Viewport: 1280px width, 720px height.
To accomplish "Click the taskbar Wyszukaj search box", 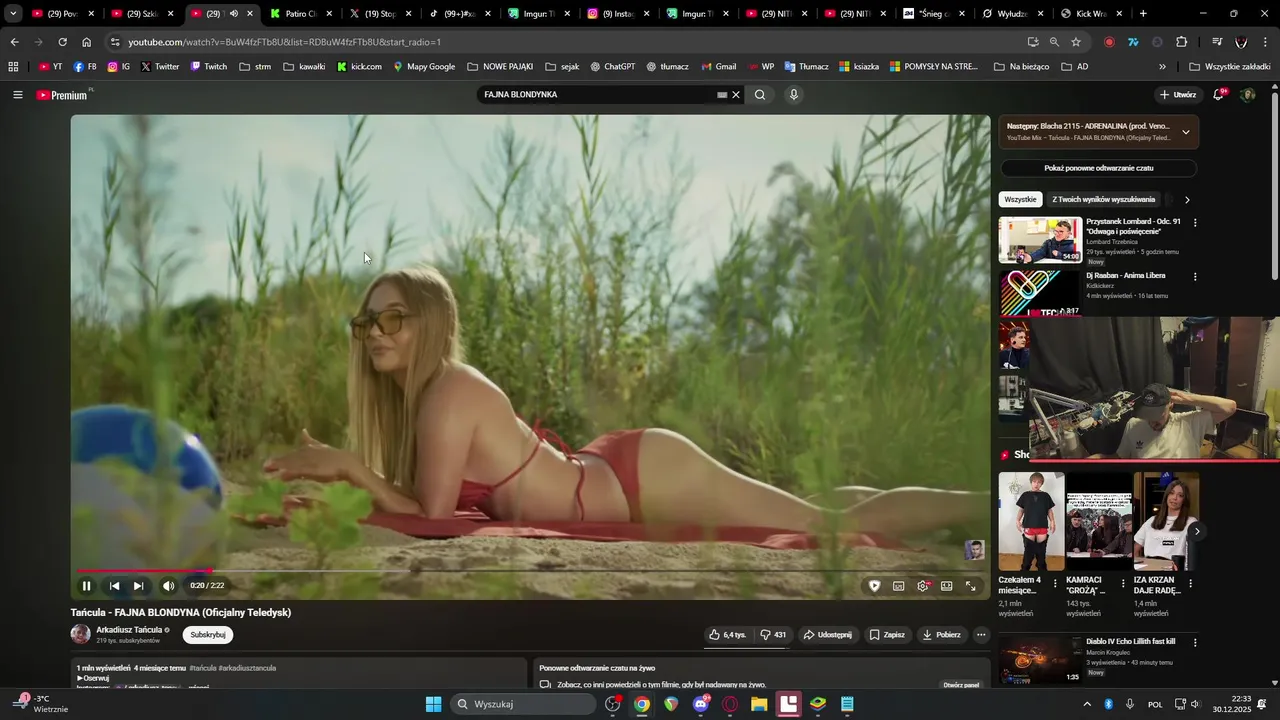I will coord(523,704).
